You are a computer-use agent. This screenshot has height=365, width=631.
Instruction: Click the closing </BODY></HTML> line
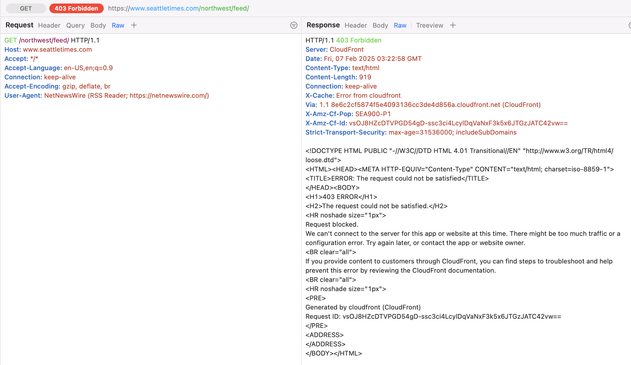(x=334, y=354)
